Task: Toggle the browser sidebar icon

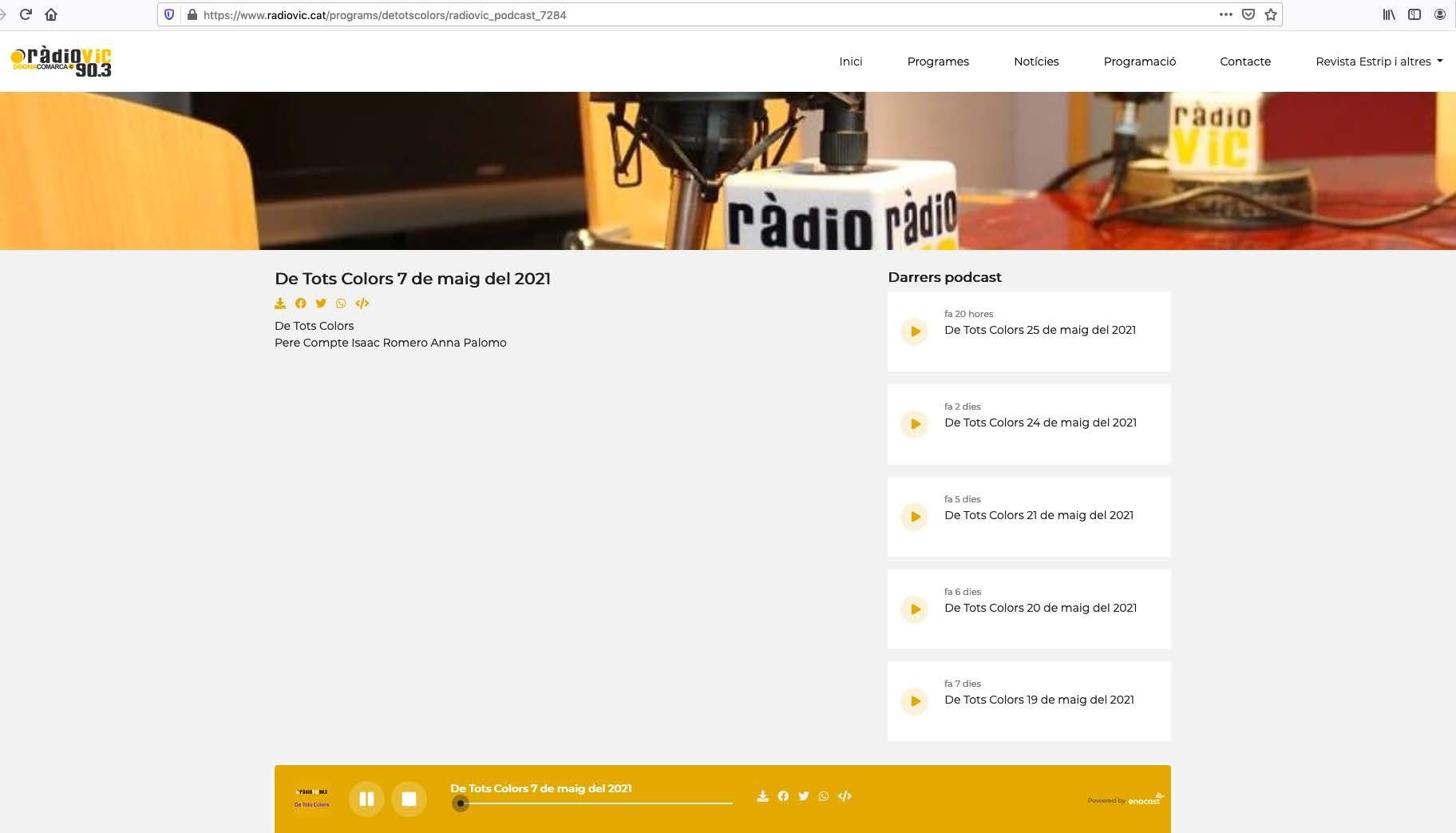Action: coord(1414,14)
